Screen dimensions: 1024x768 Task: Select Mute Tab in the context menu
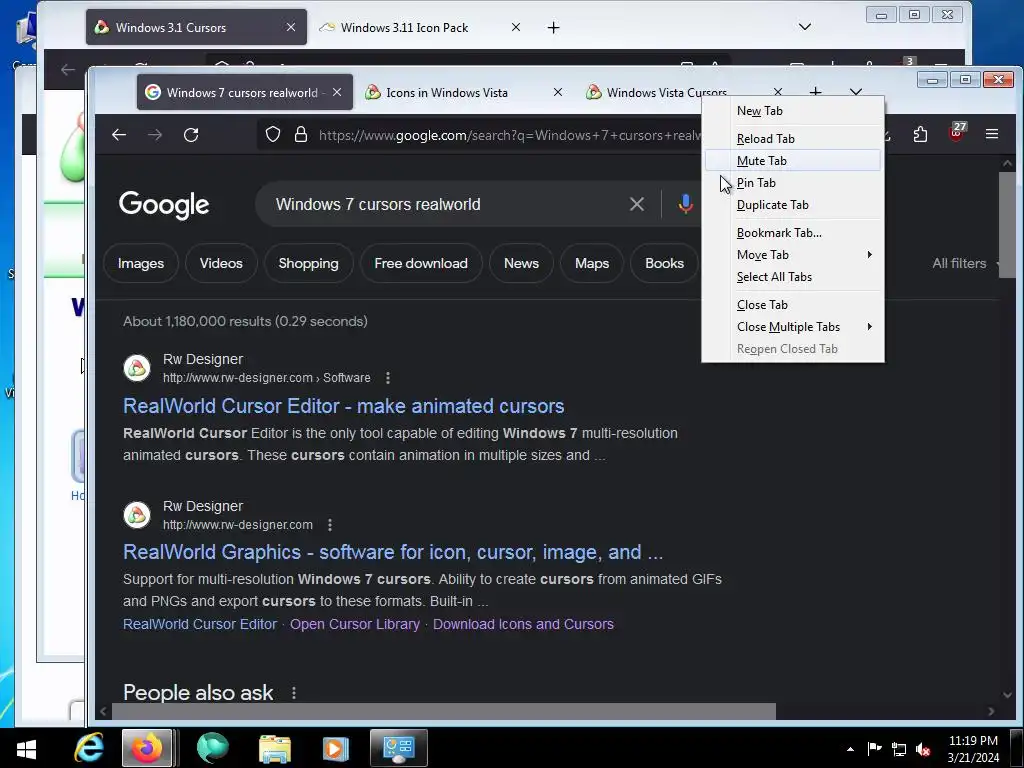click(793, 161)
